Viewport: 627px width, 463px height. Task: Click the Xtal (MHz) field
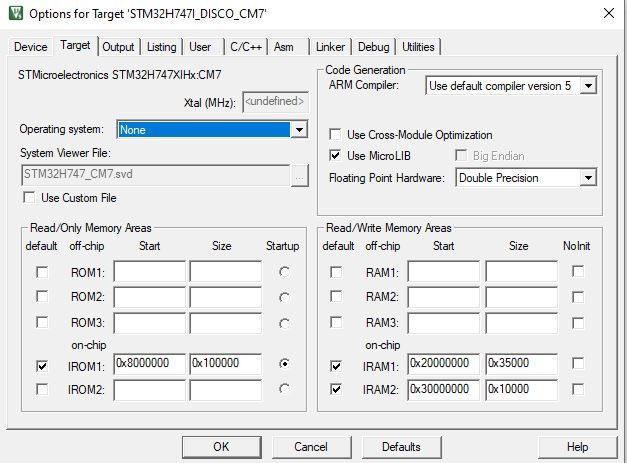pos(275,102)
